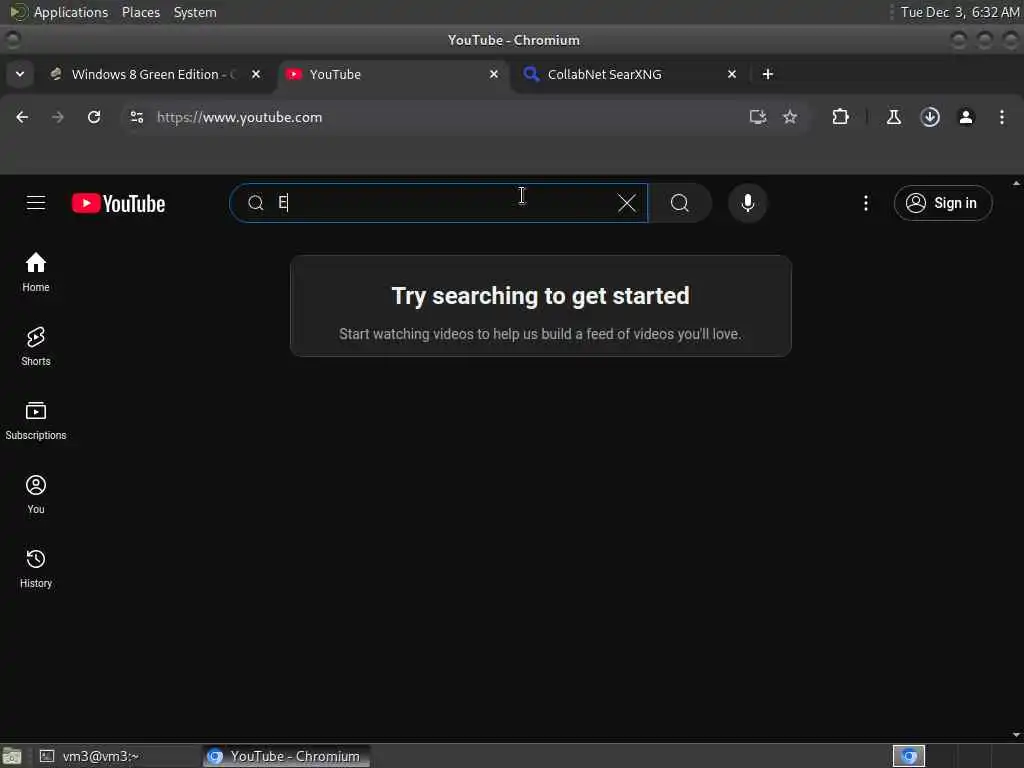Screen dimensions: 1024x768
Task: Click workspace switcher in bottom panel
Action: 908,756
